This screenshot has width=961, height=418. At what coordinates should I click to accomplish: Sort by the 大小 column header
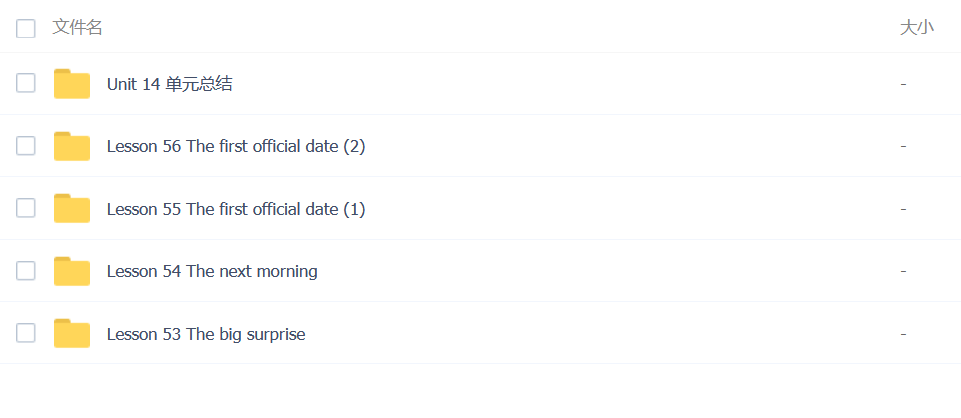[916, 28]
